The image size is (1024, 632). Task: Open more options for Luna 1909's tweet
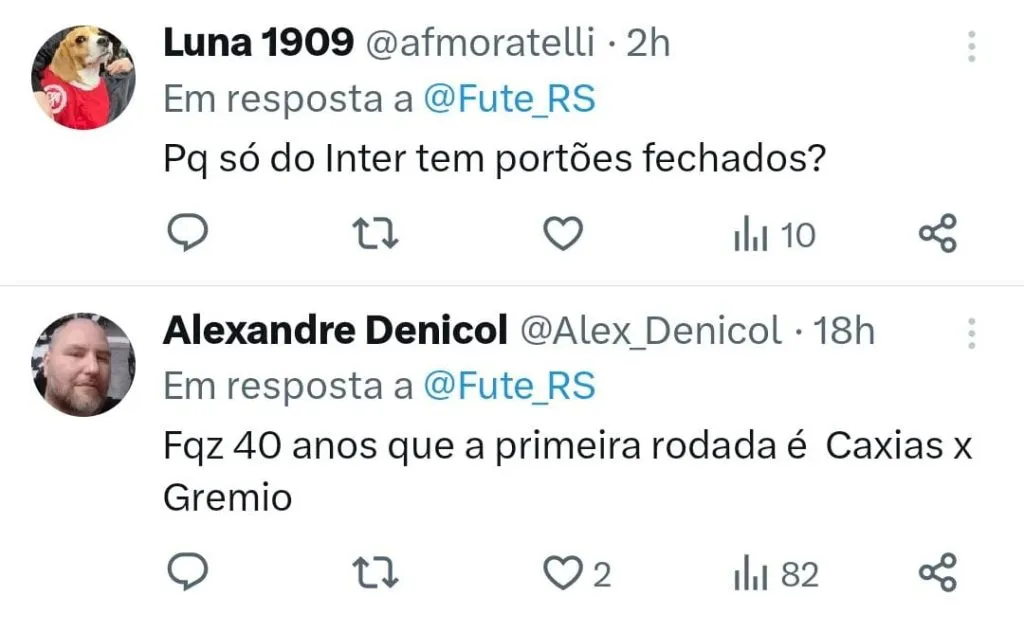point(970,47)
